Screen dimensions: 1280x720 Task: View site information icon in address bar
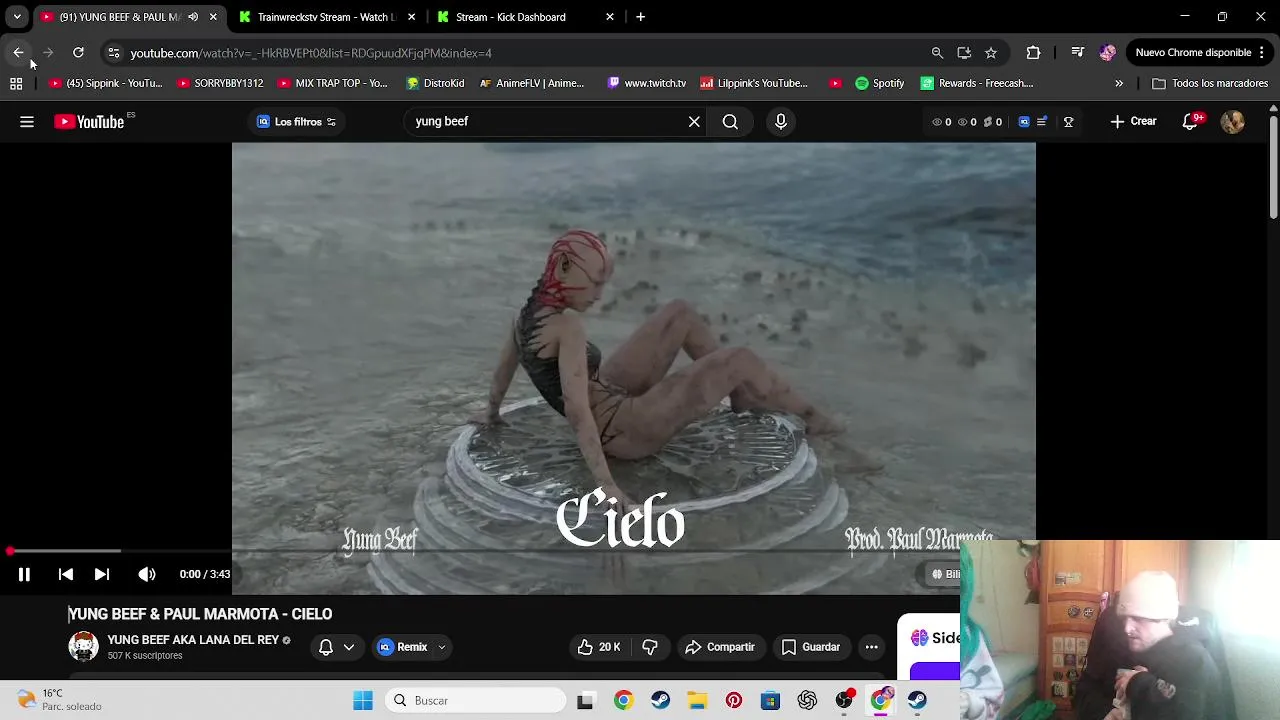114,53
